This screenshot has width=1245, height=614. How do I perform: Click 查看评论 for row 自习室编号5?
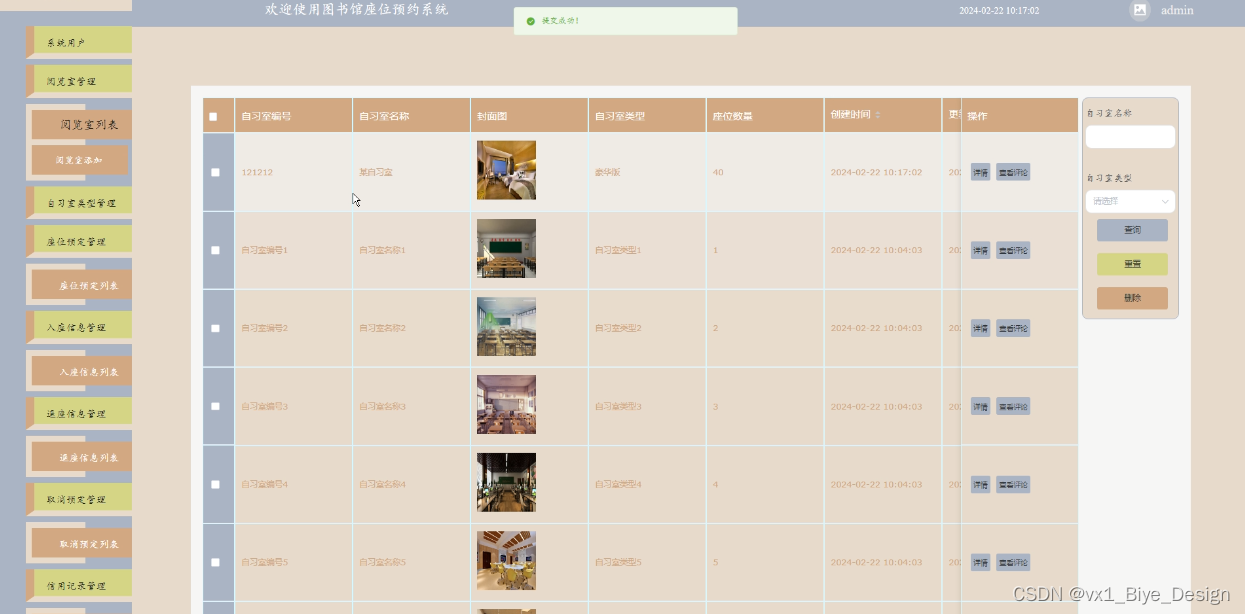[x=1013, y=562]
